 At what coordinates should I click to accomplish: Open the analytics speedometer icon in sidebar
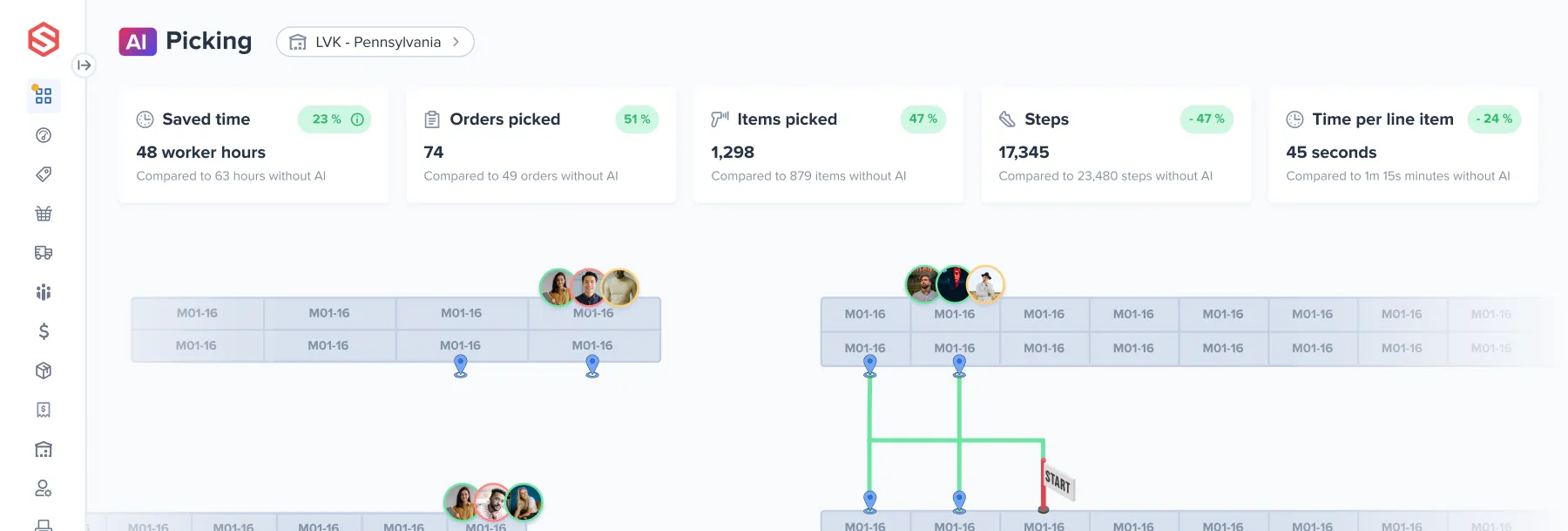point(44,135)
